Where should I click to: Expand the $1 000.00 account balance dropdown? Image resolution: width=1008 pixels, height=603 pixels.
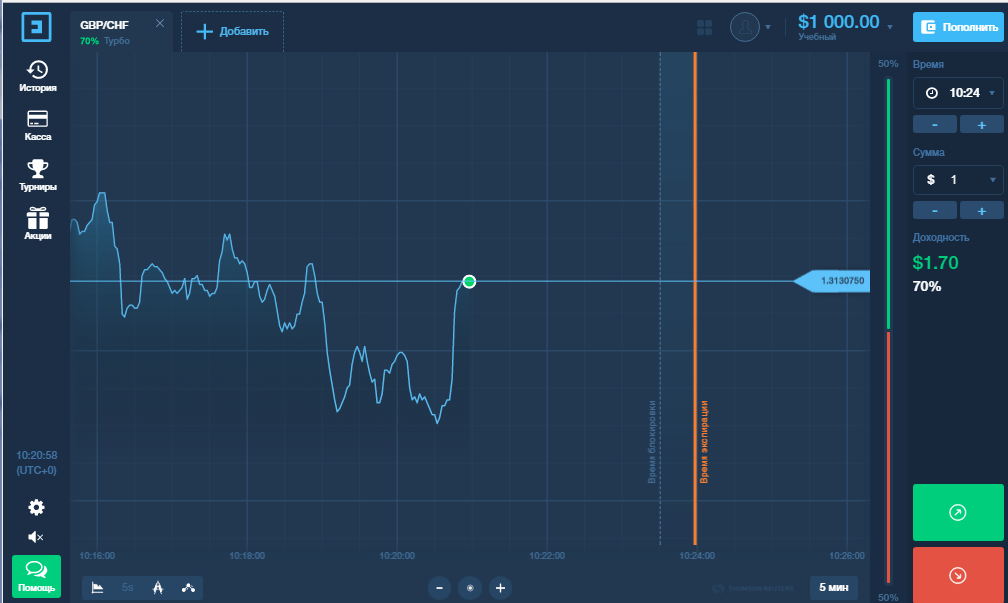click(x=845, y=27)
